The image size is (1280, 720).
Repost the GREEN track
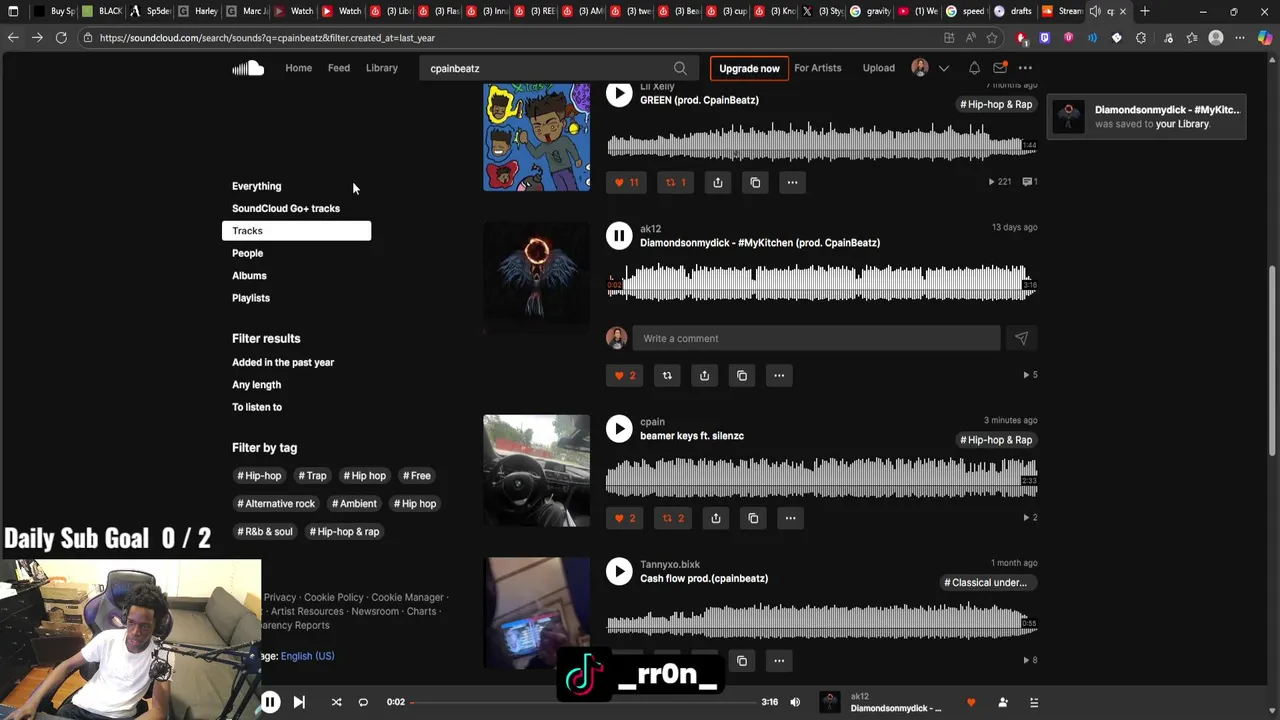point(676,182)
